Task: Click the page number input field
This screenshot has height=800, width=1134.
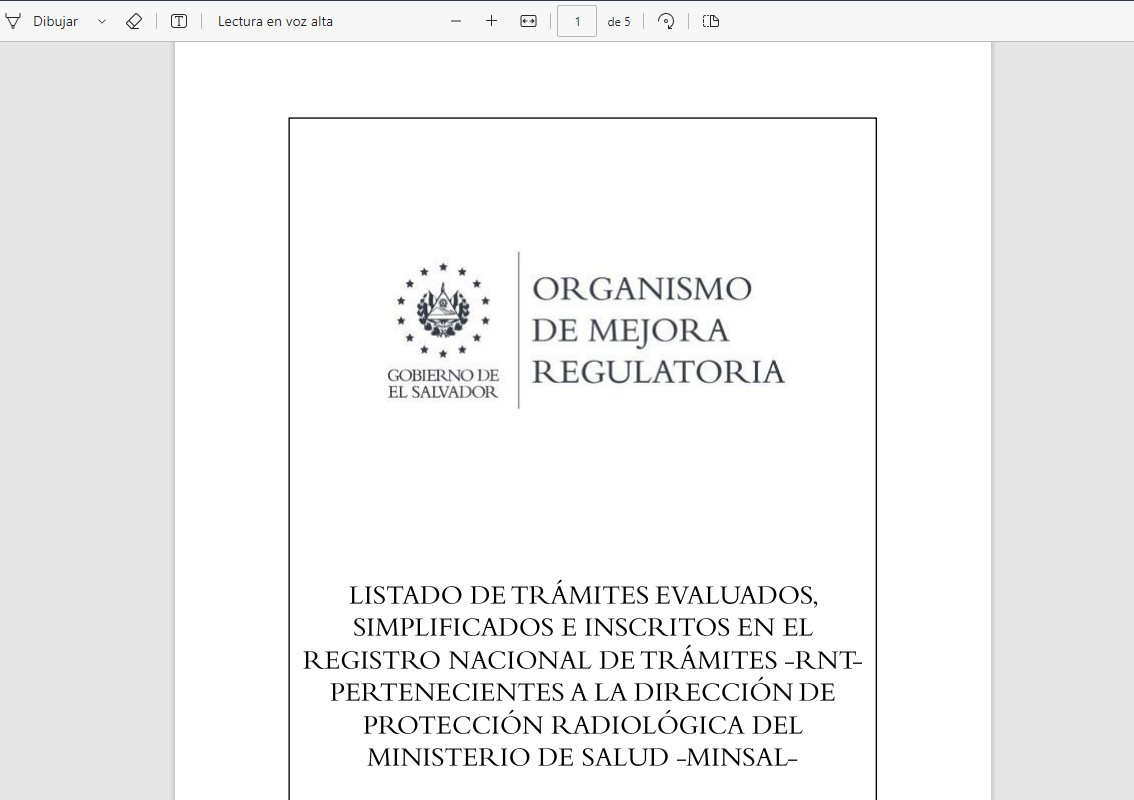Action: coord(576,22)
